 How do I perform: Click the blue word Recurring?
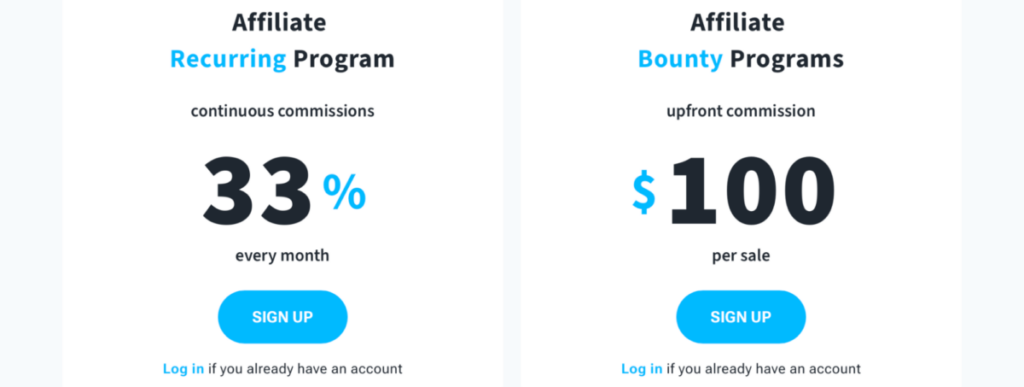pos(228,59)
